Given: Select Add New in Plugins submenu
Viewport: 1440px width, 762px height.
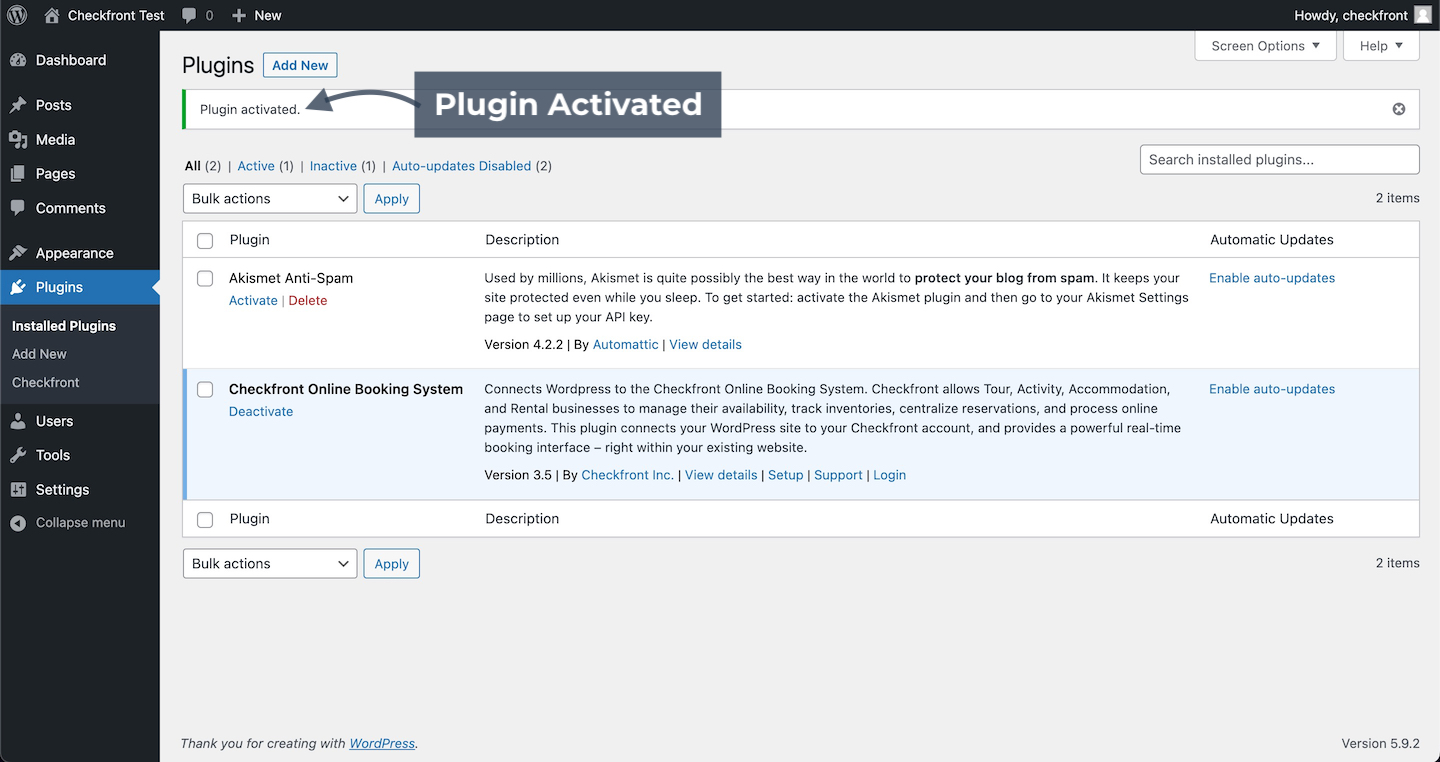Looking at the screenshot, I should pyautogui.click(x=39, y=354).
